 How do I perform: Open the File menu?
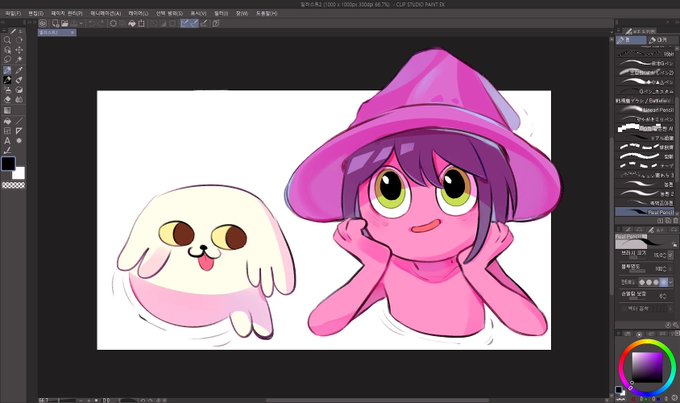pos(13,13)
